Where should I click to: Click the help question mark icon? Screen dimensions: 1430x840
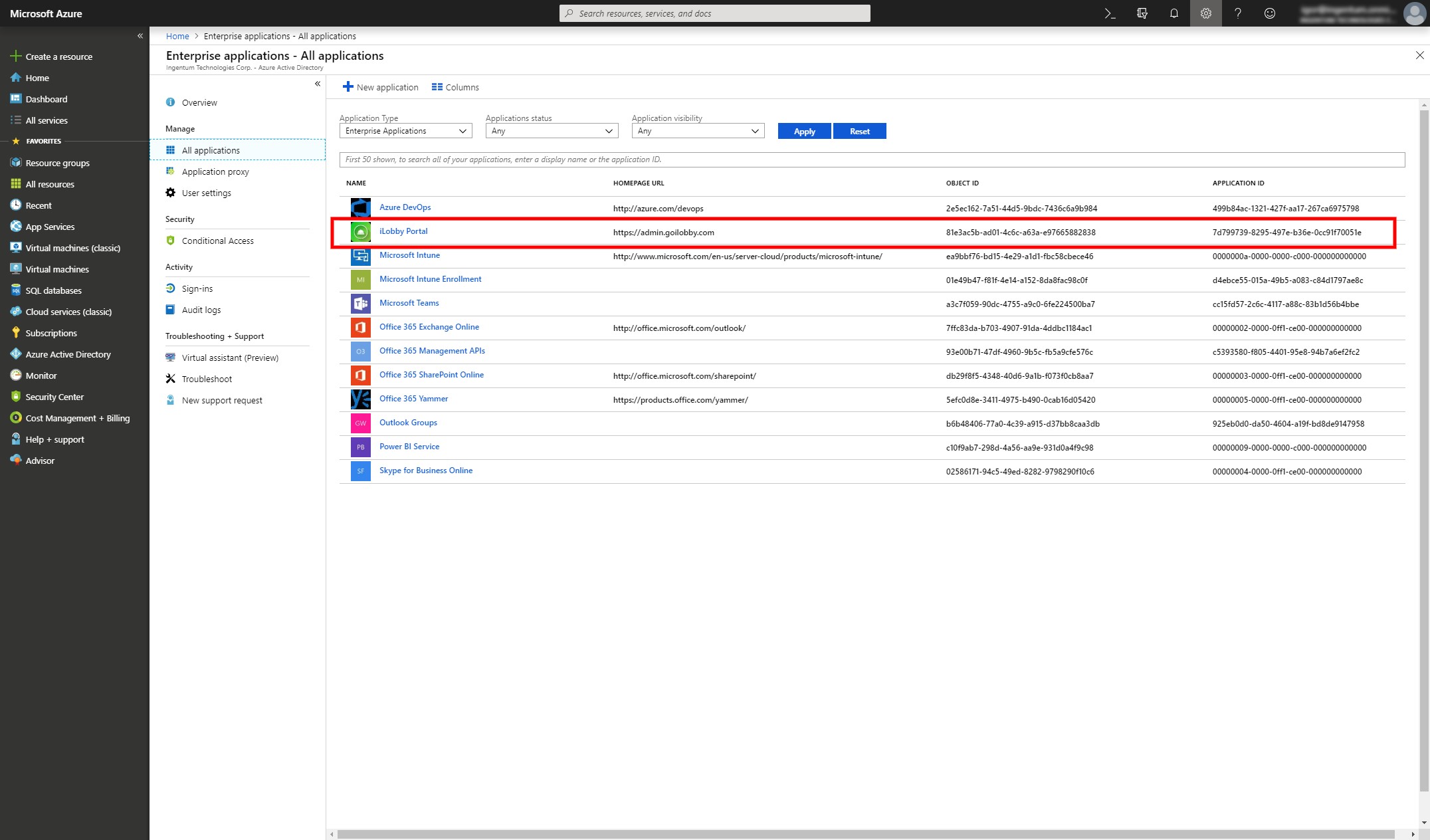coord(1237,13)
